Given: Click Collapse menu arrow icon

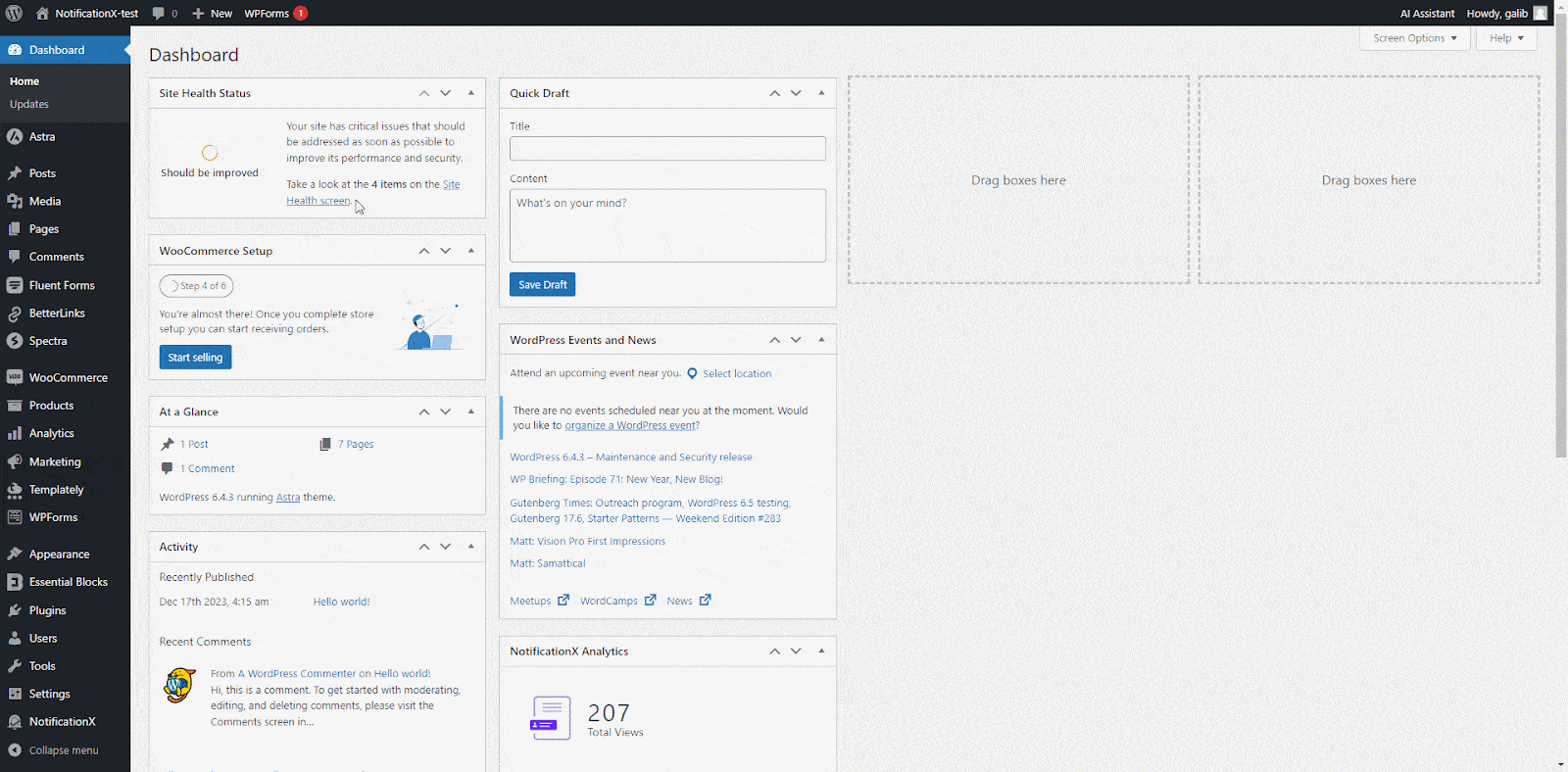Looking at the screenshot, I should pos(15,750).
